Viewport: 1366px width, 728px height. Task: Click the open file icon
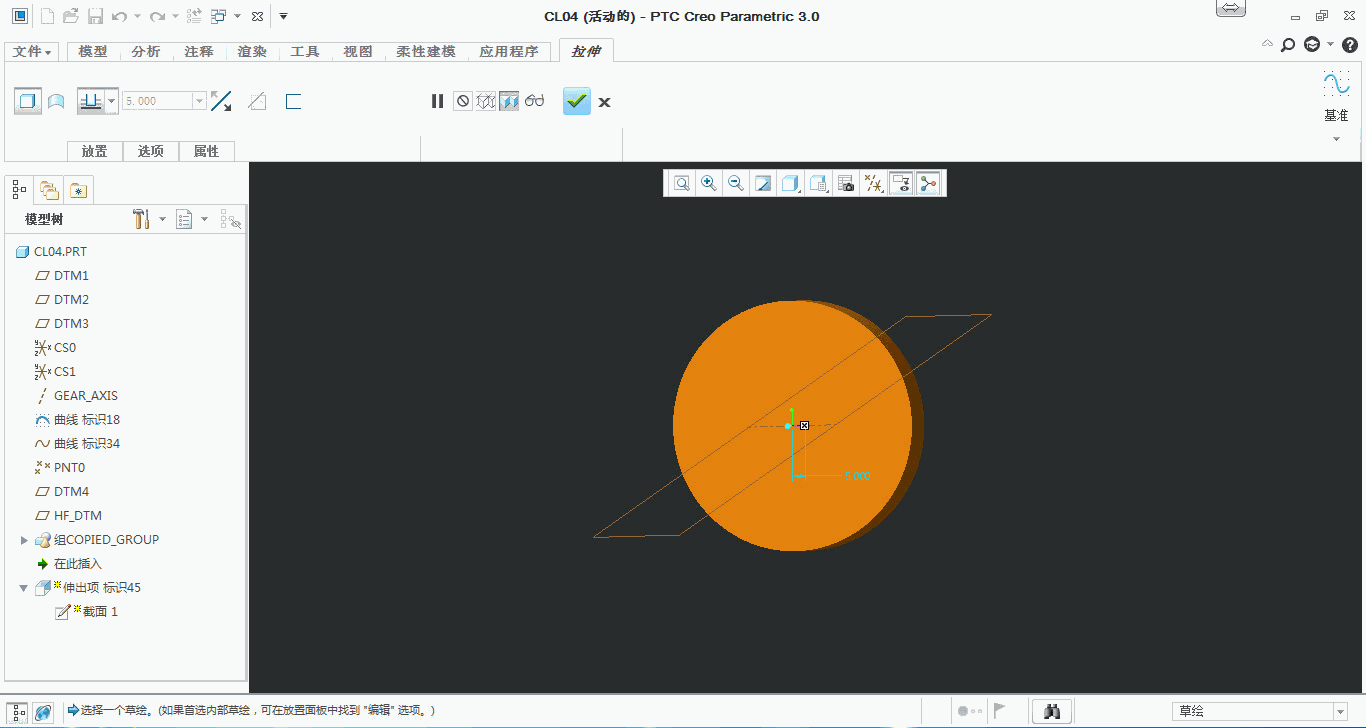(71, 16)
